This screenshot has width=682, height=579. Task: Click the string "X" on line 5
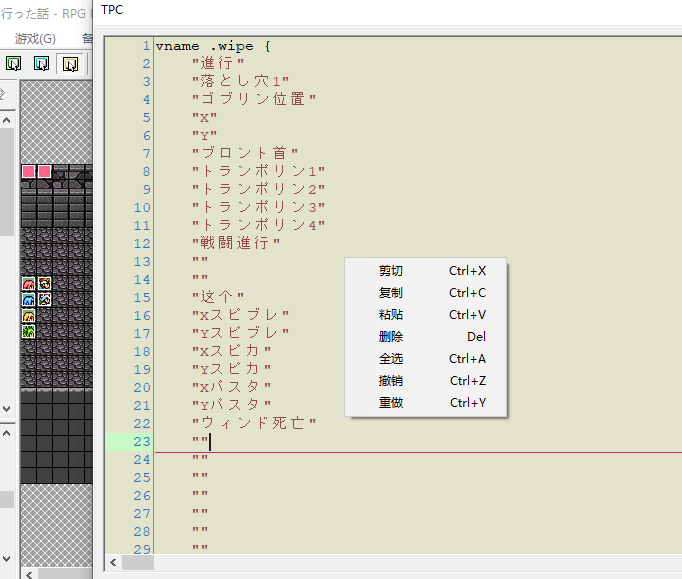pyautogui.click(x=204, y=117)
